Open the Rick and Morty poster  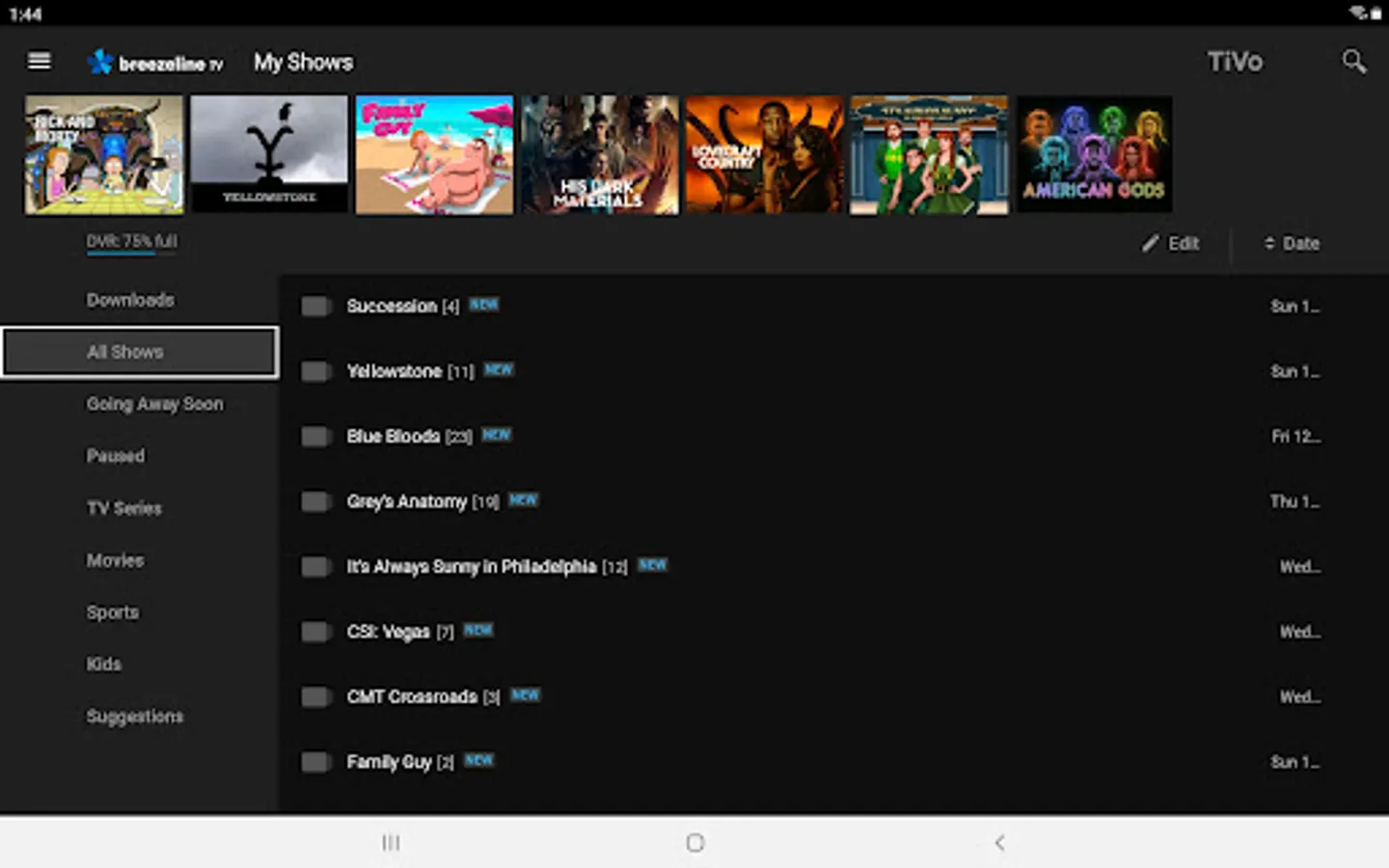[104, 154]
